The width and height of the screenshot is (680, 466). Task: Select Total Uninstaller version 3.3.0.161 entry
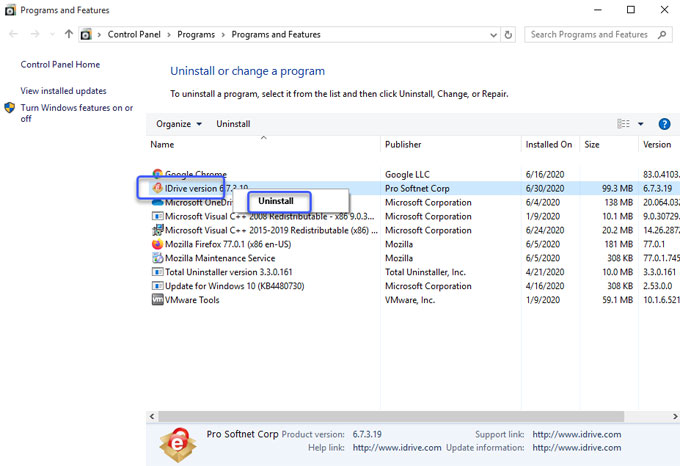coord(229,272)
